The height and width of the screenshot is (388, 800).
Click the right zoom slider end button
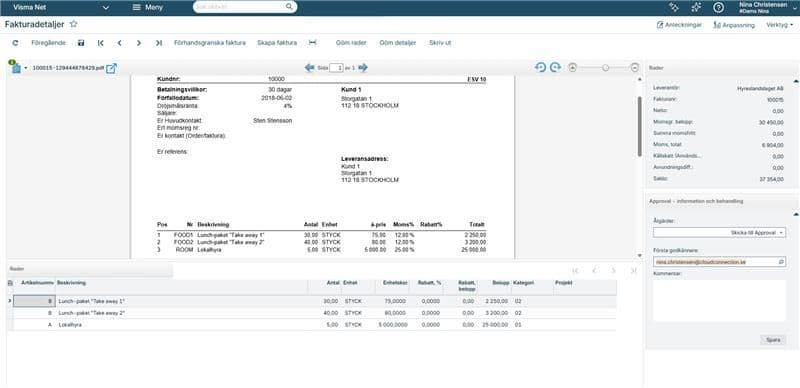(x=635, y=67)
